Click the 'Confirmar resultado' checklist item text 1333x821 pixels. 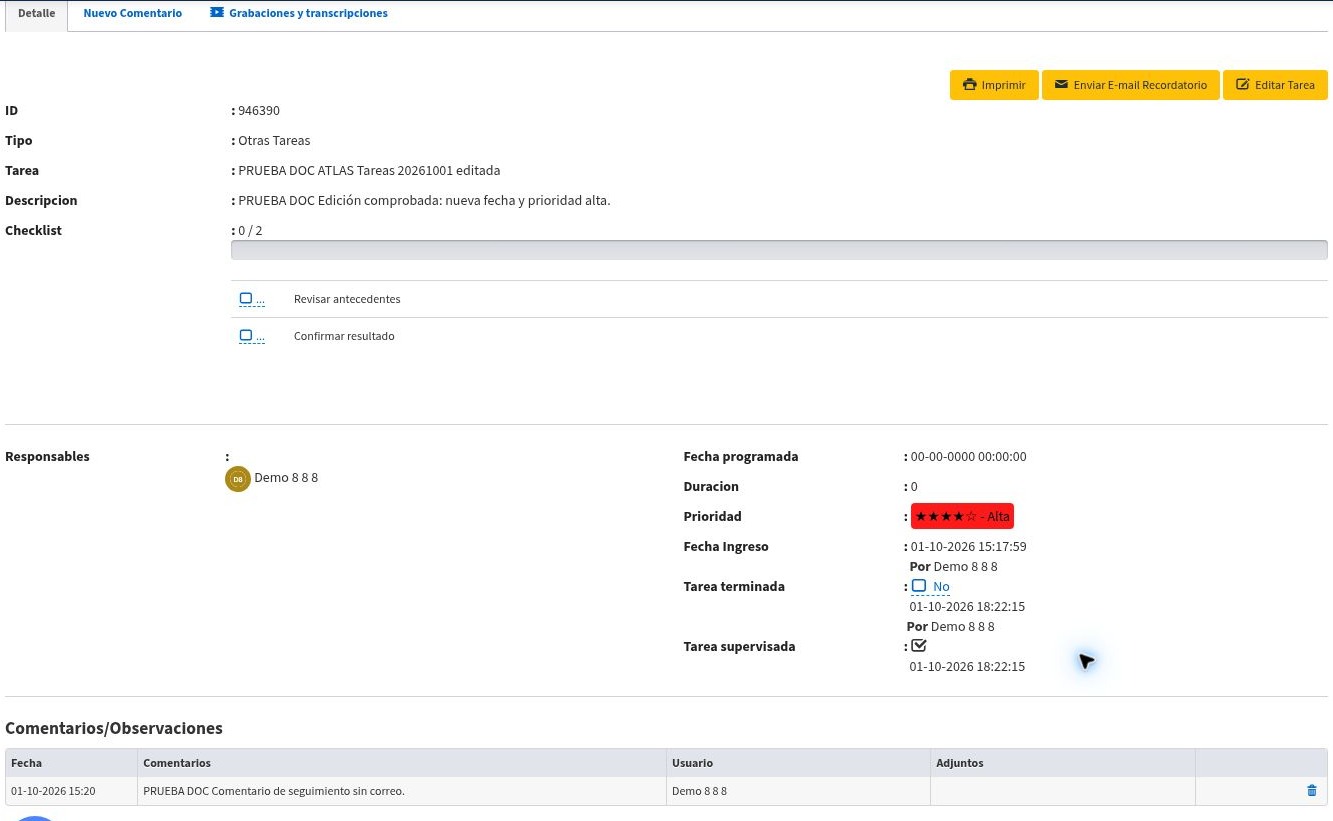[x=344, y=336]
